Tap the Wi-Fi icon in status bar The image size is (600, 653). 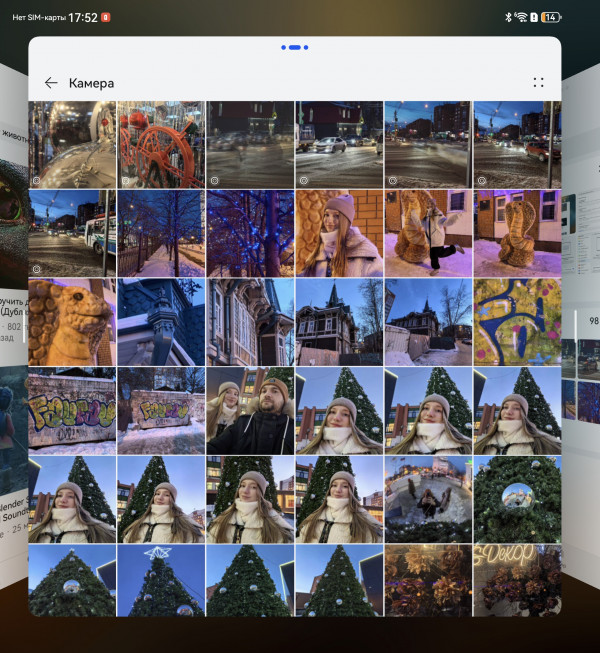(520, 17)
